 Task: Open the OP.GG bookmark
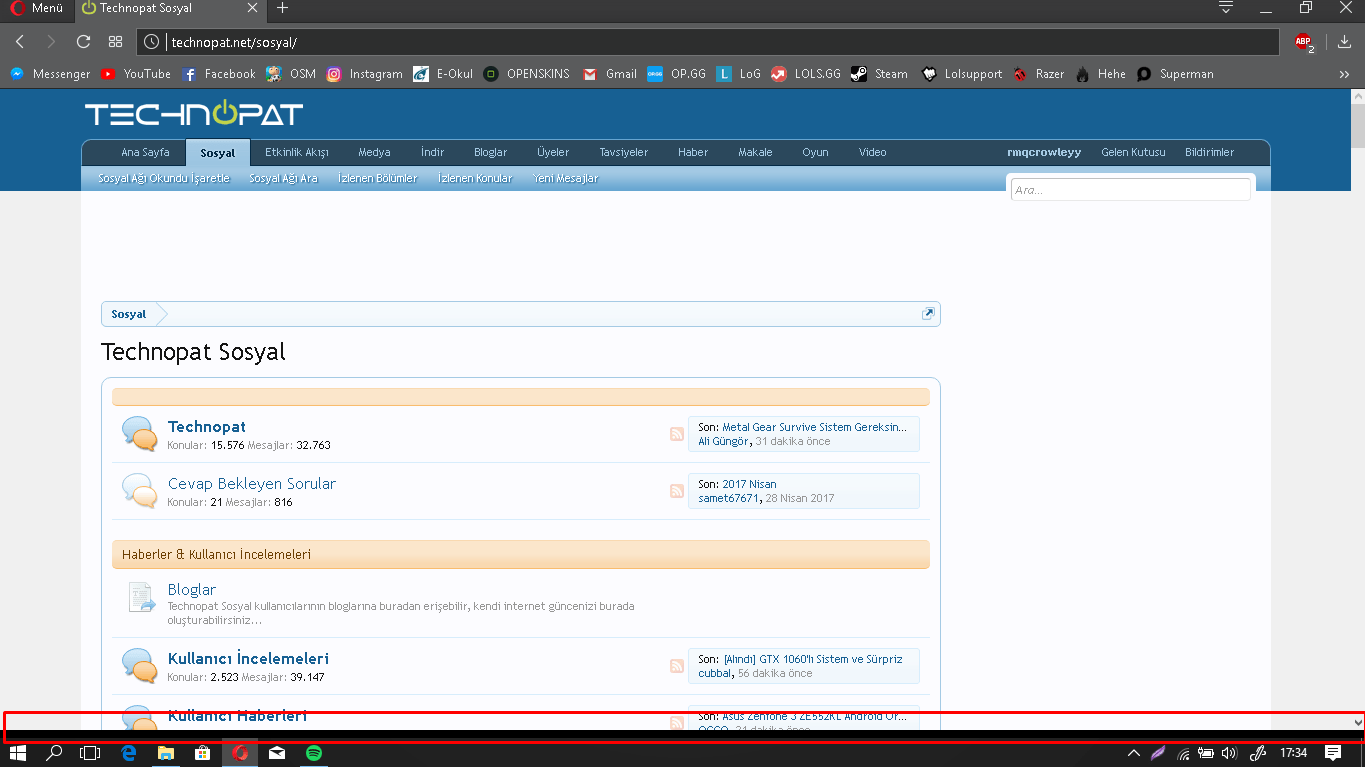tap(676, 74)
